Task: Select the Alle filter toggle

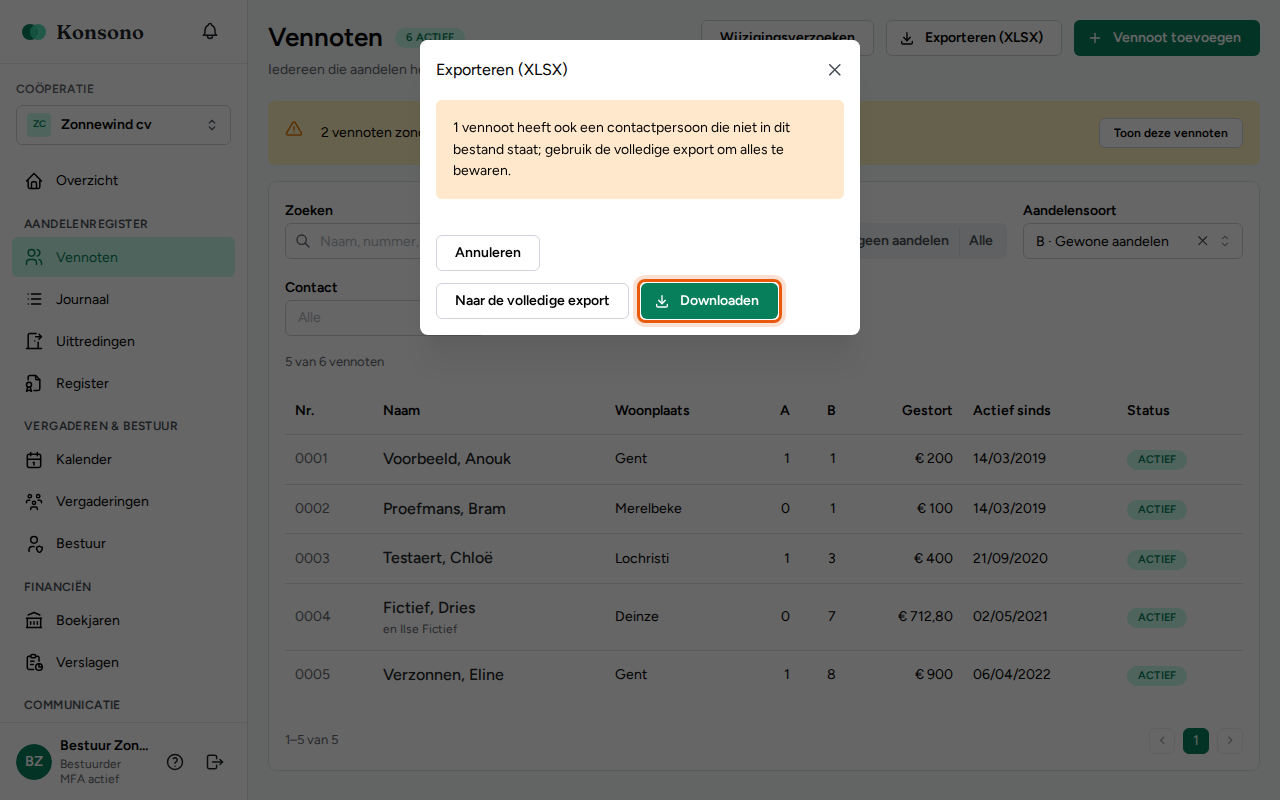Action: click(981, 241)
